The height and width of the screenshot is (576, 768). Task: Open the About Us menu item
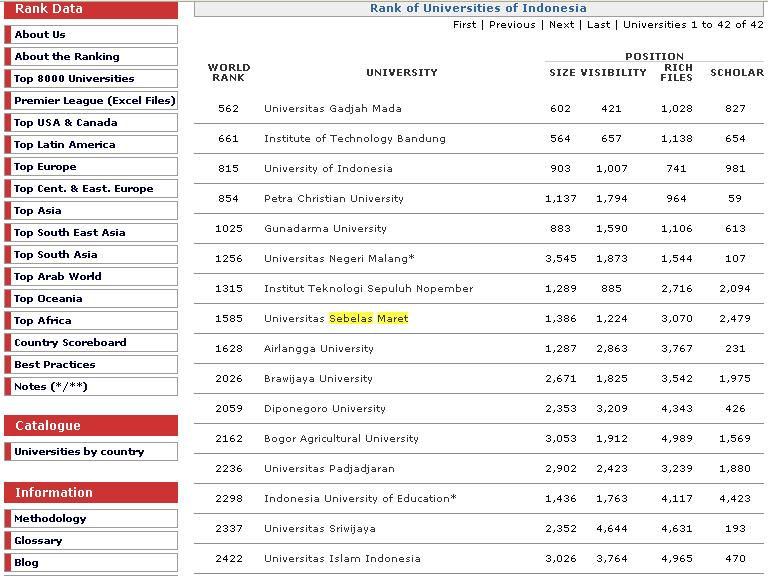[x=91, y=34]
